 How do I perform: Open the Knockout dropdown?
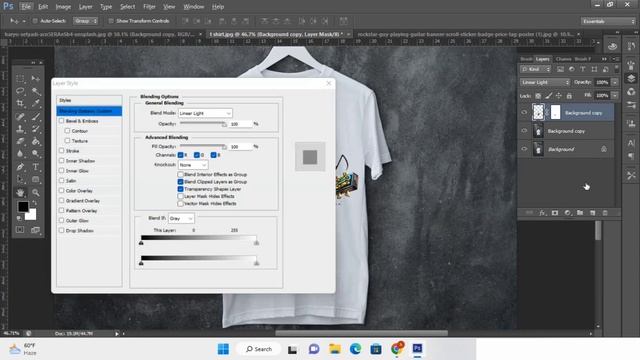[193, 165]
